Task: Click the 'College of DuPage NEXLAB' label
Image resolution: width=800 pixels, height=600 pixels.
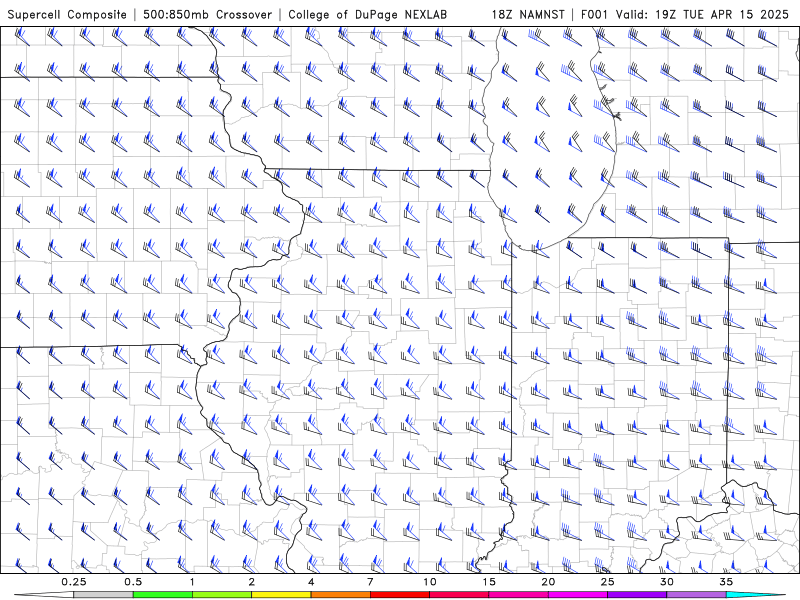Action: 367,14
